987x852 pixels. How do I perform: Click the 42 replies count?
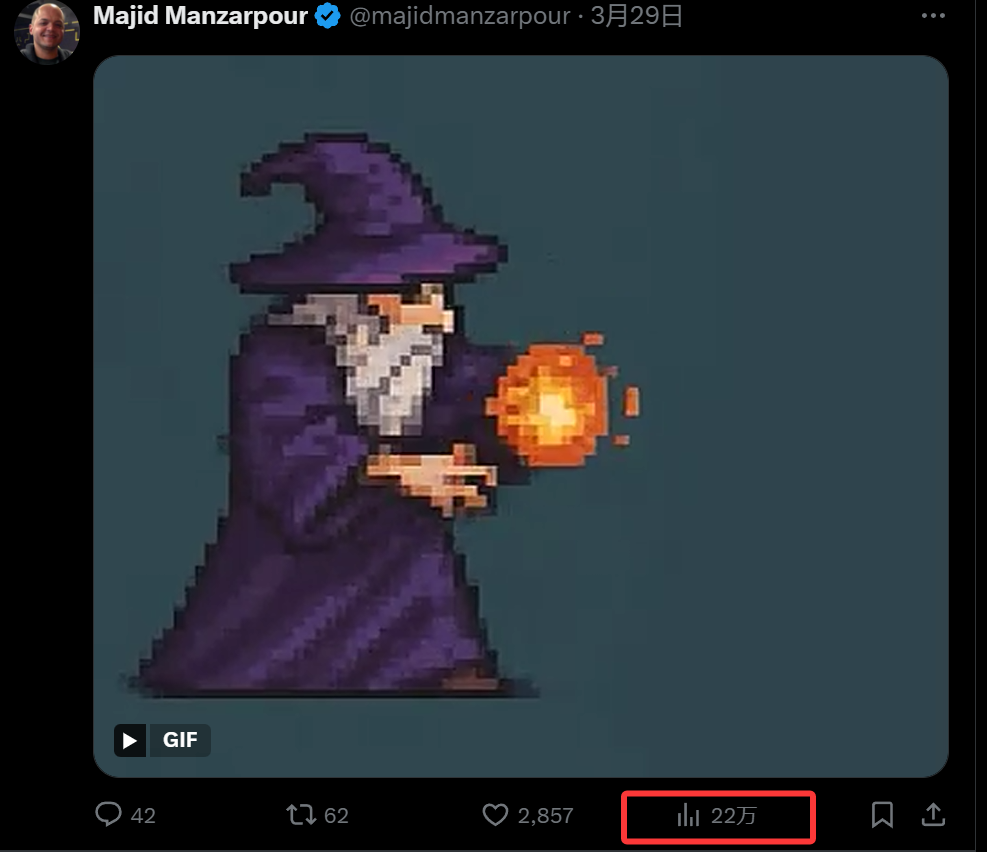[x=143, y=816]
